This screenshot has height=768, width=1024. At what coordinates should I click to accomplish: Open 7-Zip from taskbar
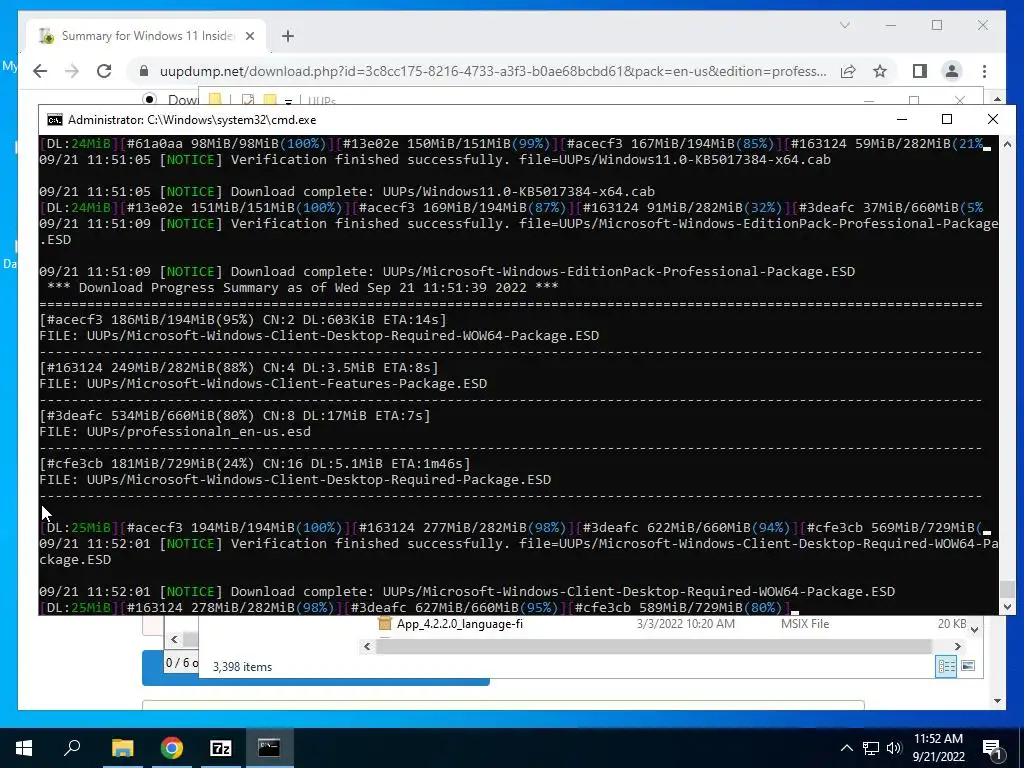click(x=221, y=748)
